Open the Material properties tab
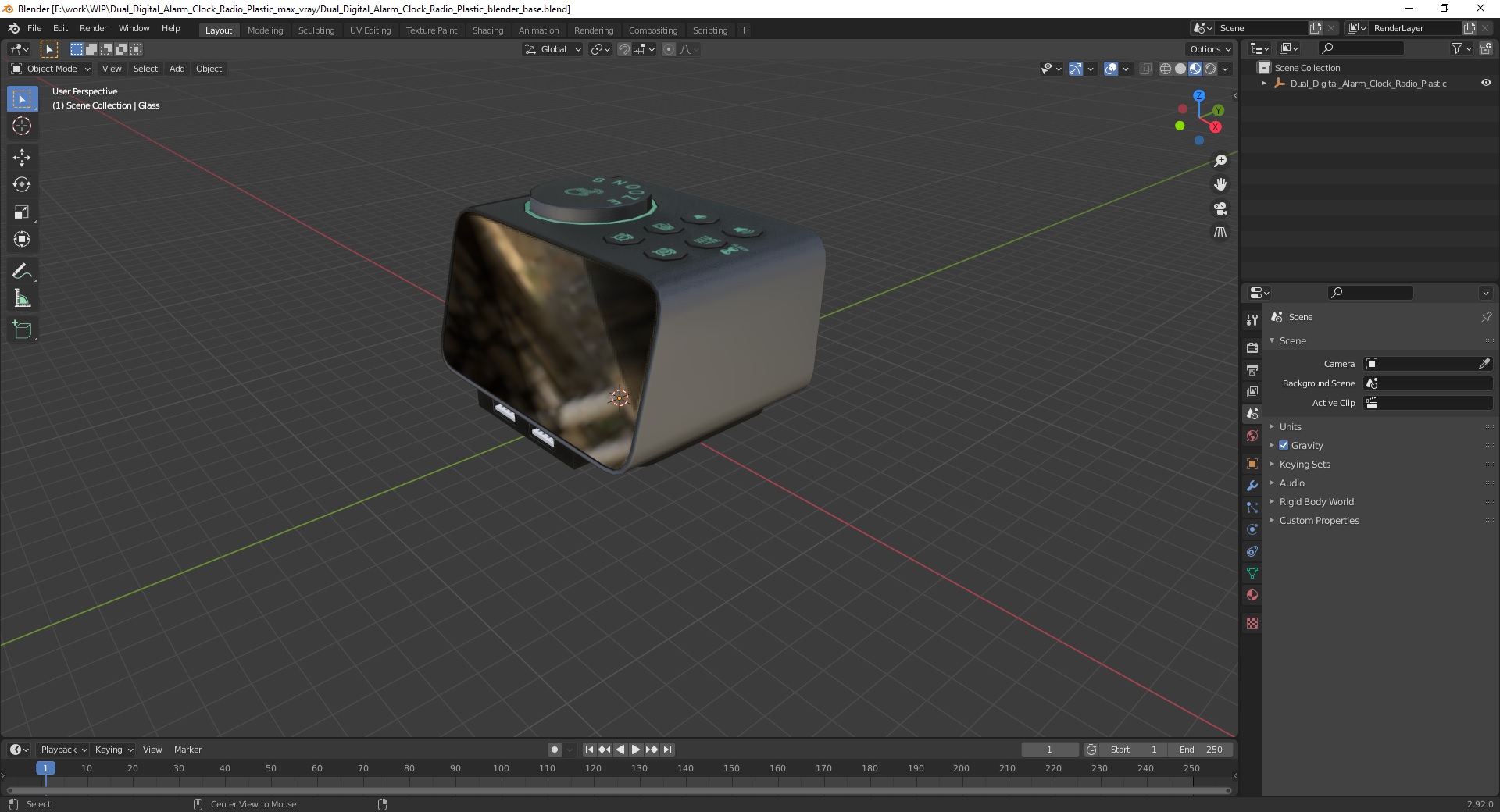 point(1252,595)
